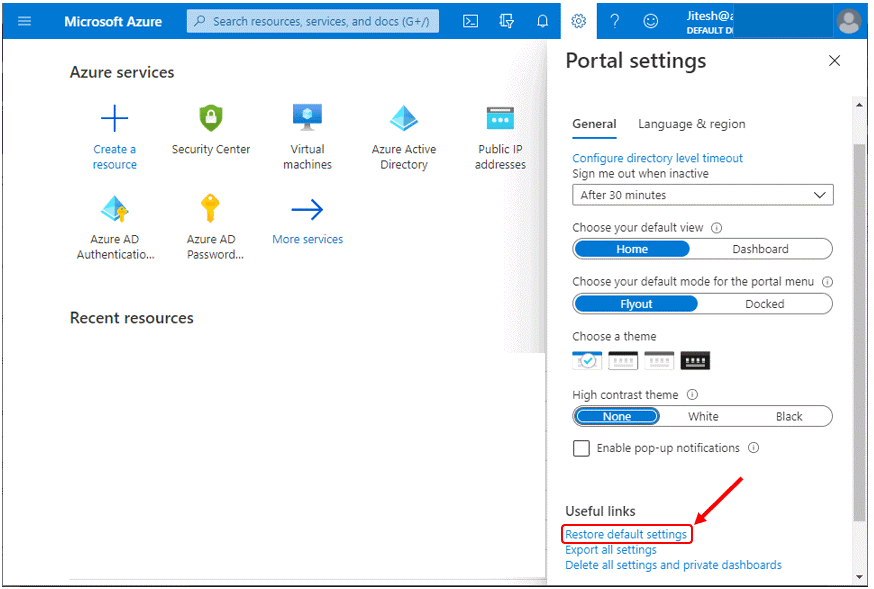Set default view to Home
Screen dimensions: 874x589
click(632, 249)
